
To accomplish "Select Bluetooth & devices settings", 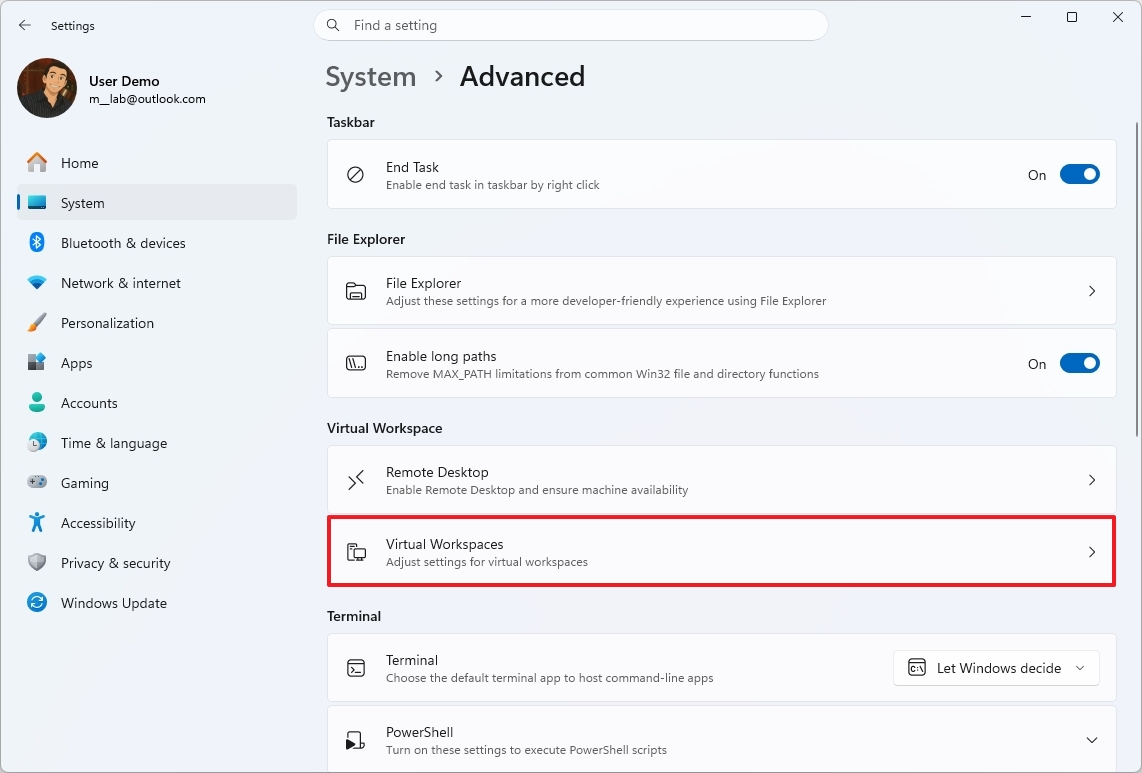I will tap(123, 242).
